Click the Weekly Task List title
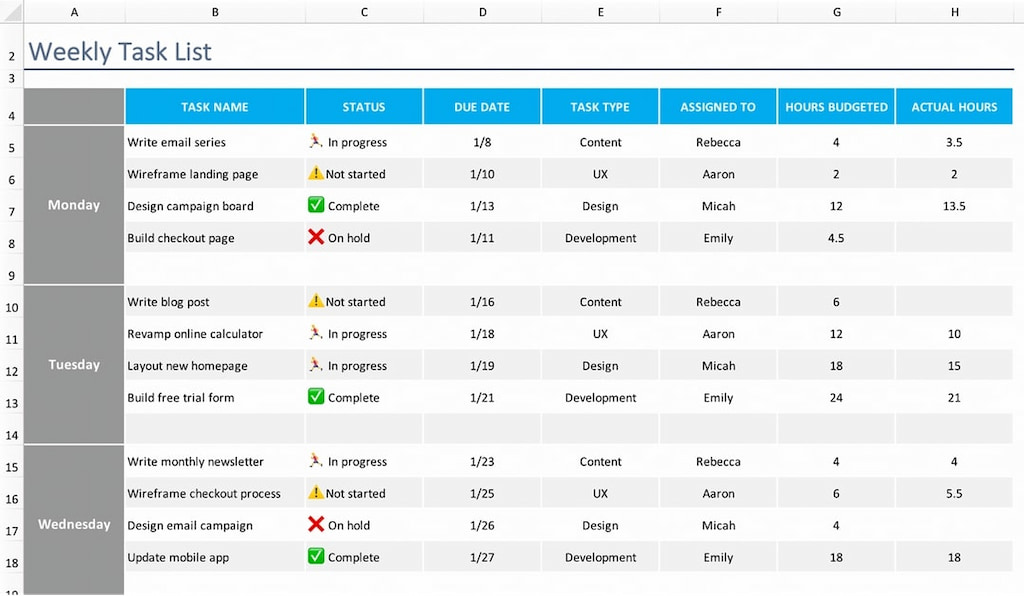 120,51
